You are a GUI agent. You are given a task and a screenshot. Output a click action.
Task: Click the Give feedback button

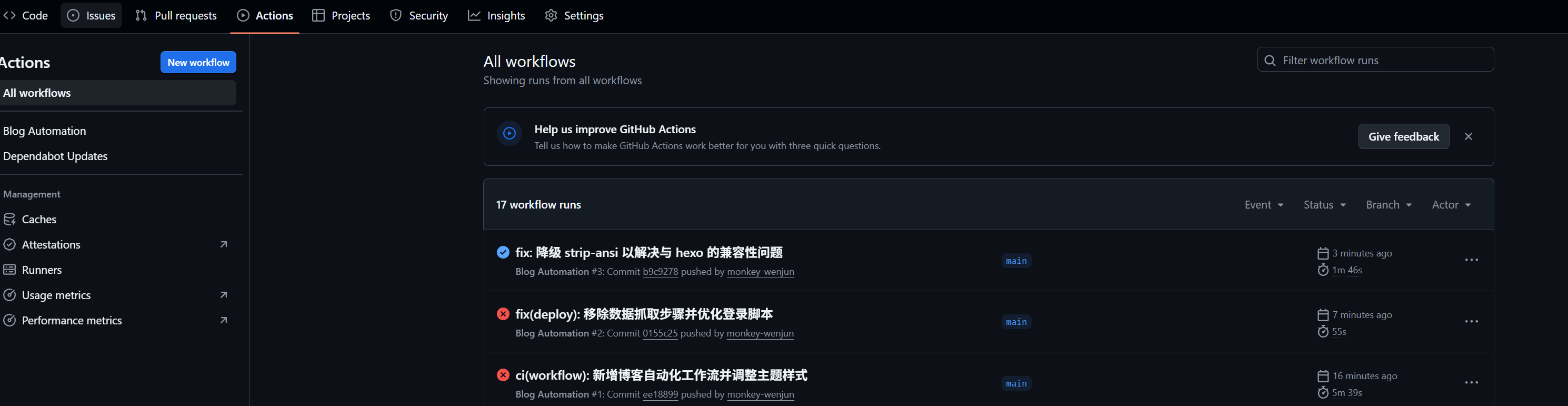click(x=1404, y=136)
